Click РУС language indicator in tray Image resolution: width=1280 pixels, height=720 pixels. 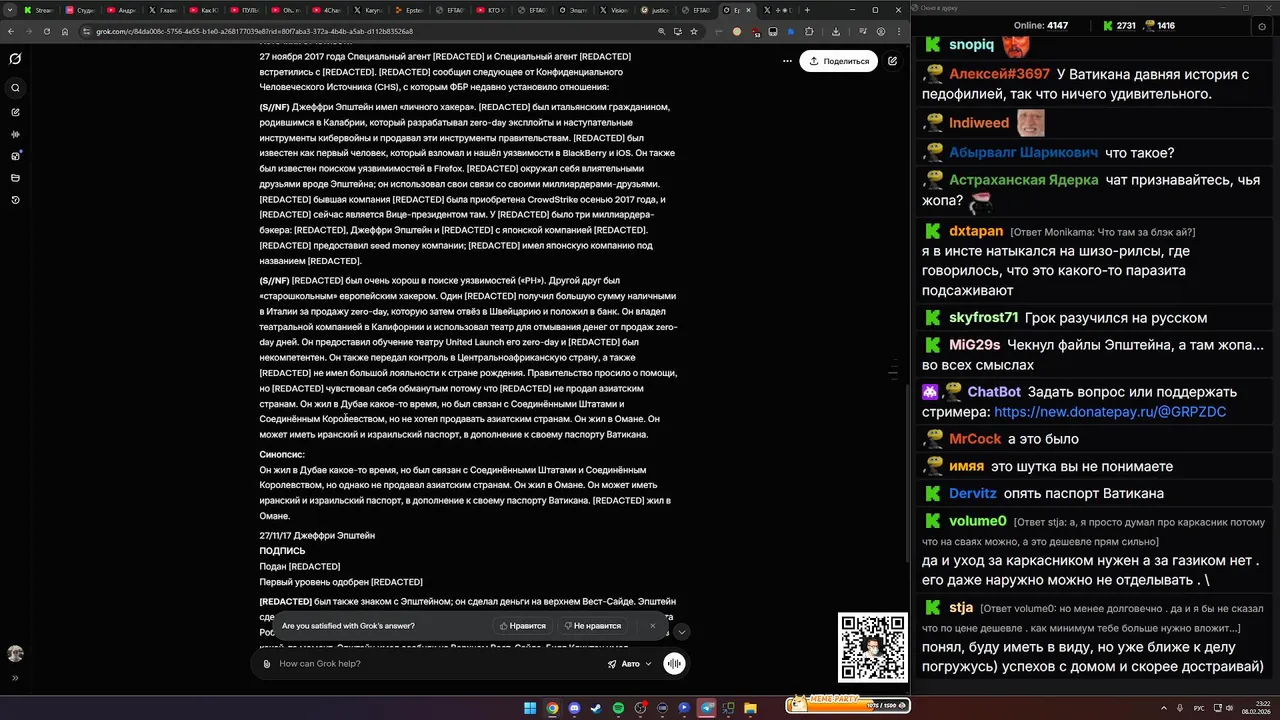(1199, 708)
